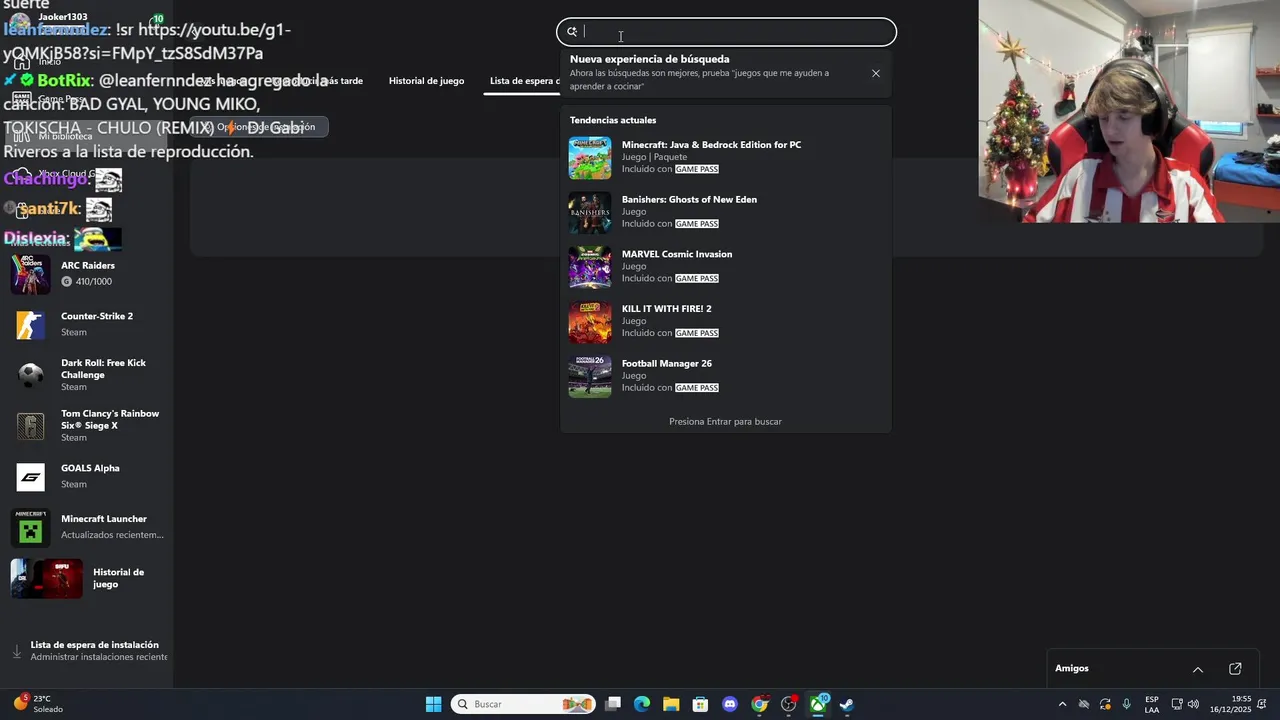Screen dimensions: 1280x720
Task: Open the clock showing 19:55
Action: (1230, 704)
